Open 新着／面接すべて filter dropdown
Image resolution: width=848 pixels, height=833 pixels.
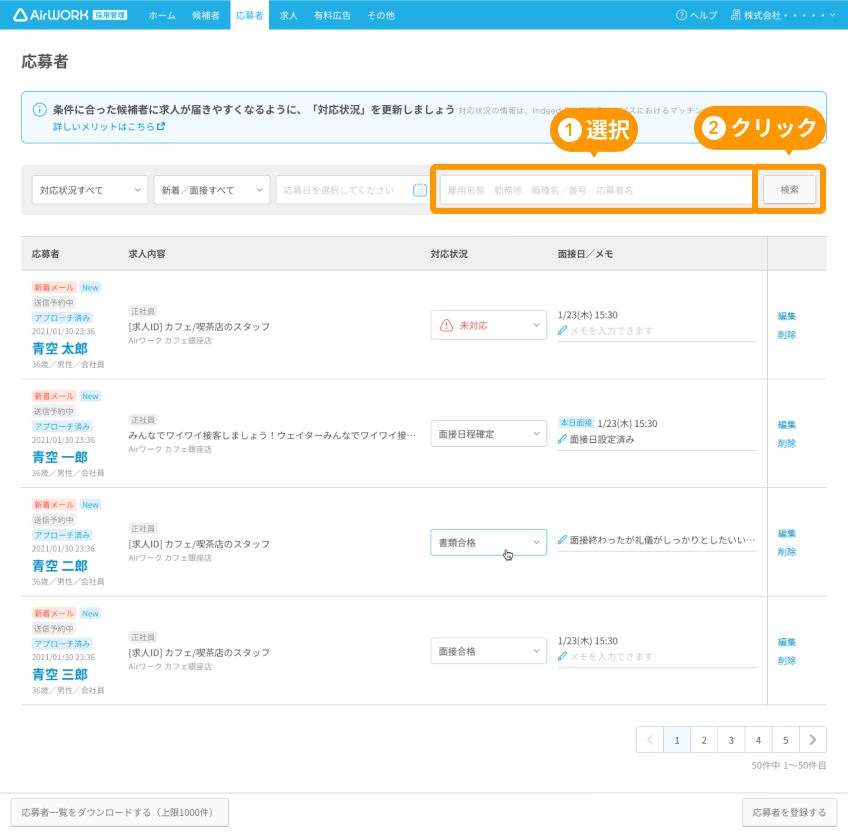(211, 190)
